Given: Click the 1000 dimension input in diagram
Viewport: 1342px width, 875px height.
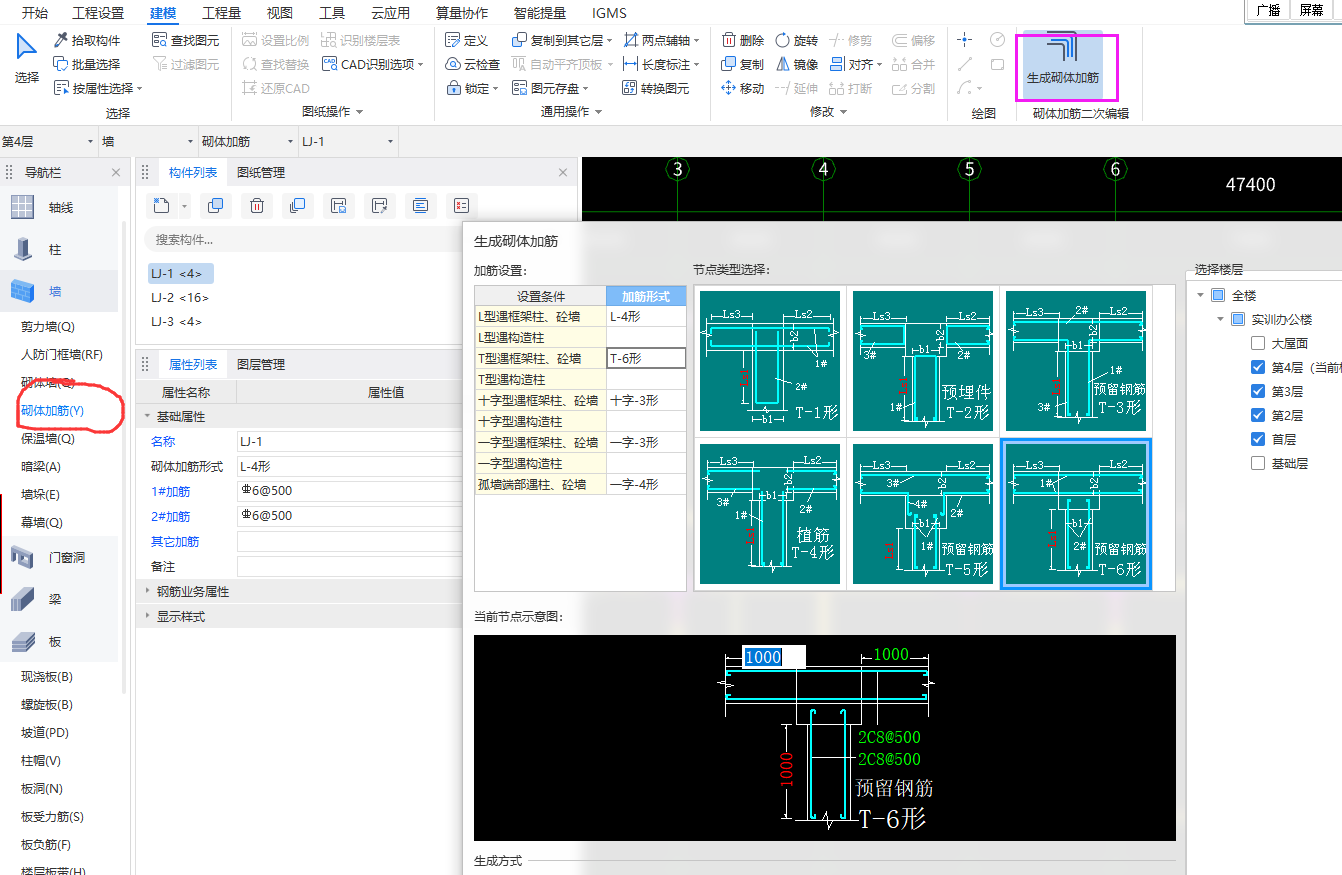Looking at the screenshot, I should coord(774,657).
